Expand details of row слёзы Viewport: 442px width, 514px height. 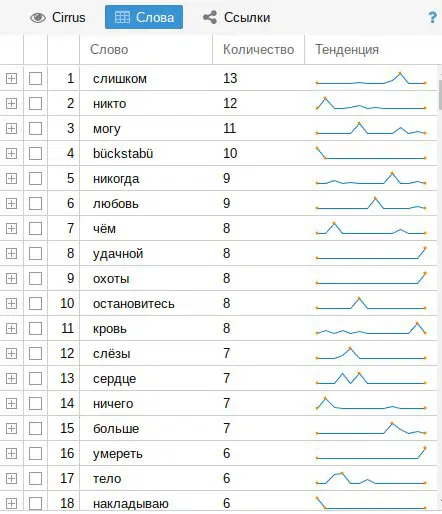click(11, 353)
